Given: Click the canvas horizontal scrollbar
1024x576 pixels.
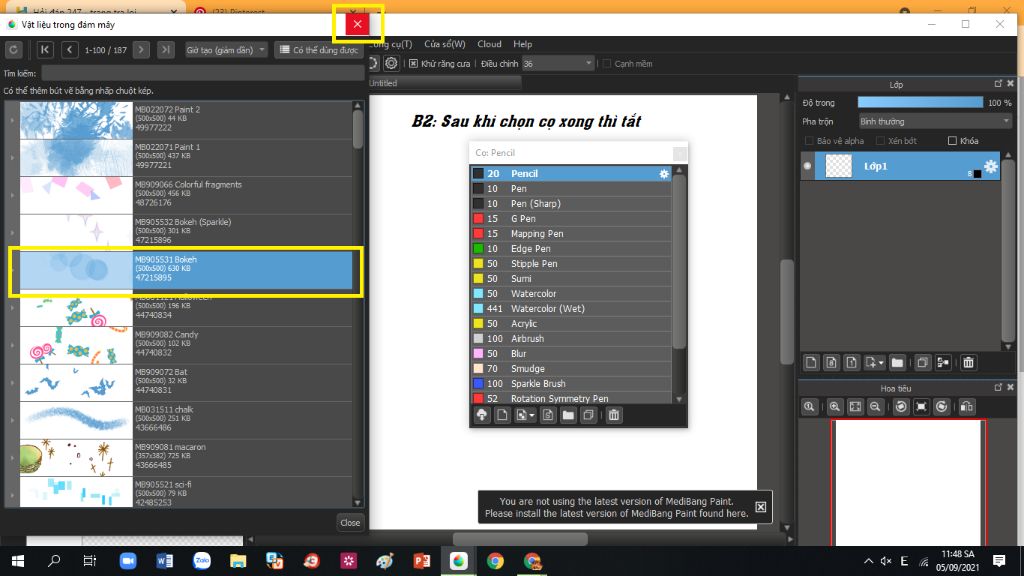Looking at the screenshot, I should point(520,539).
